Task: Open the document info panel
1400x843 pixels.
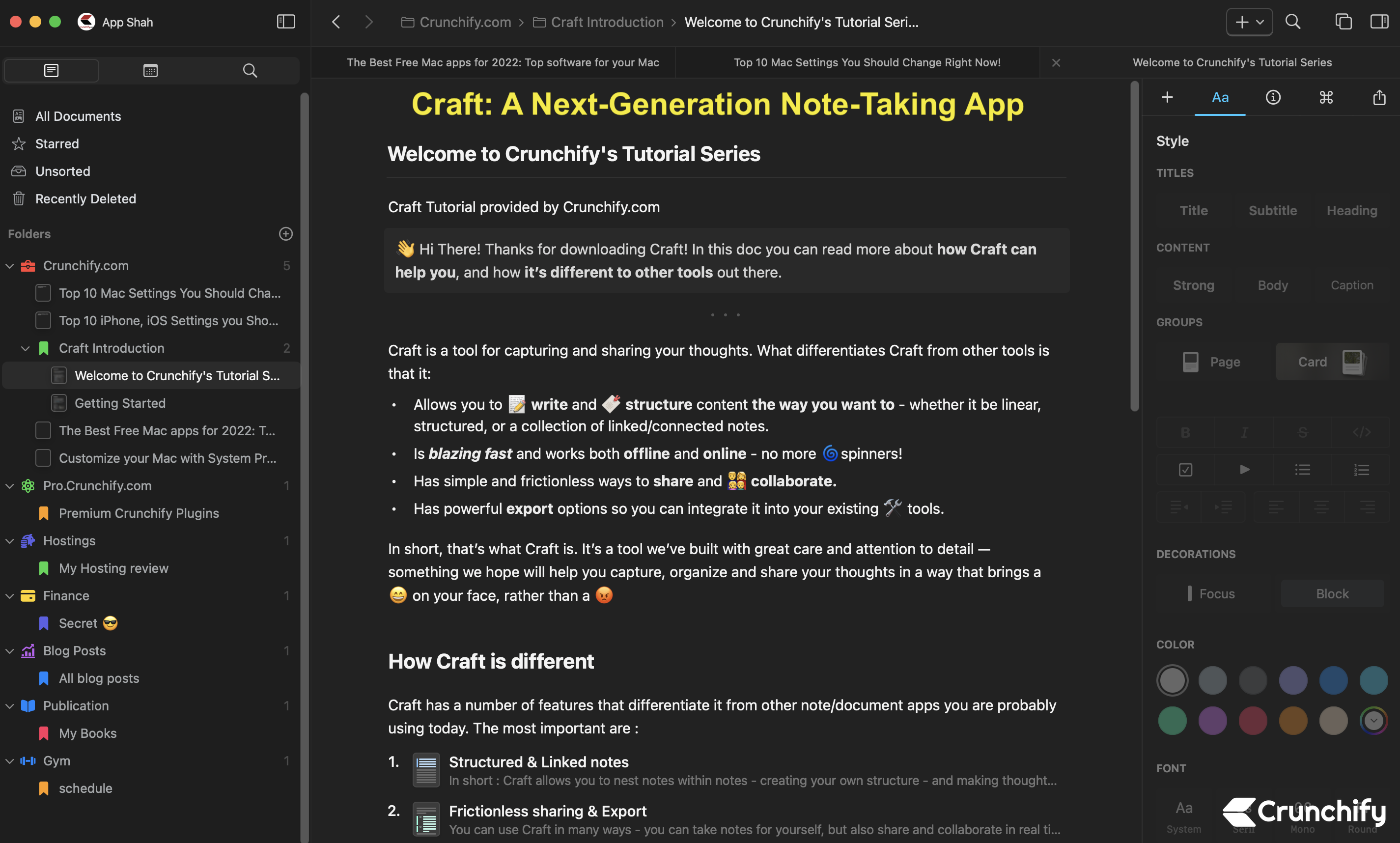Action: click(x=1273, y=97)
